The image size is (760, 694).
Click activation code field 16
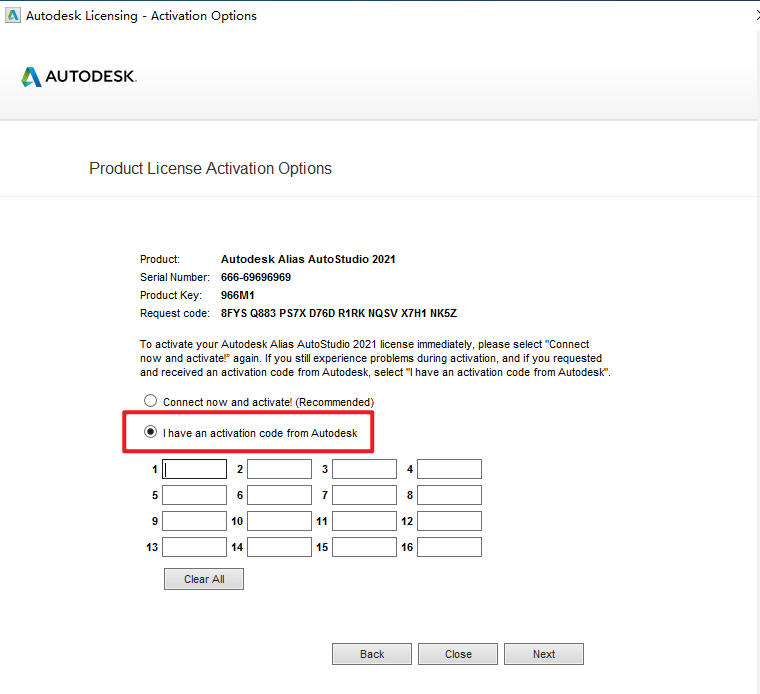coord(449,547)
